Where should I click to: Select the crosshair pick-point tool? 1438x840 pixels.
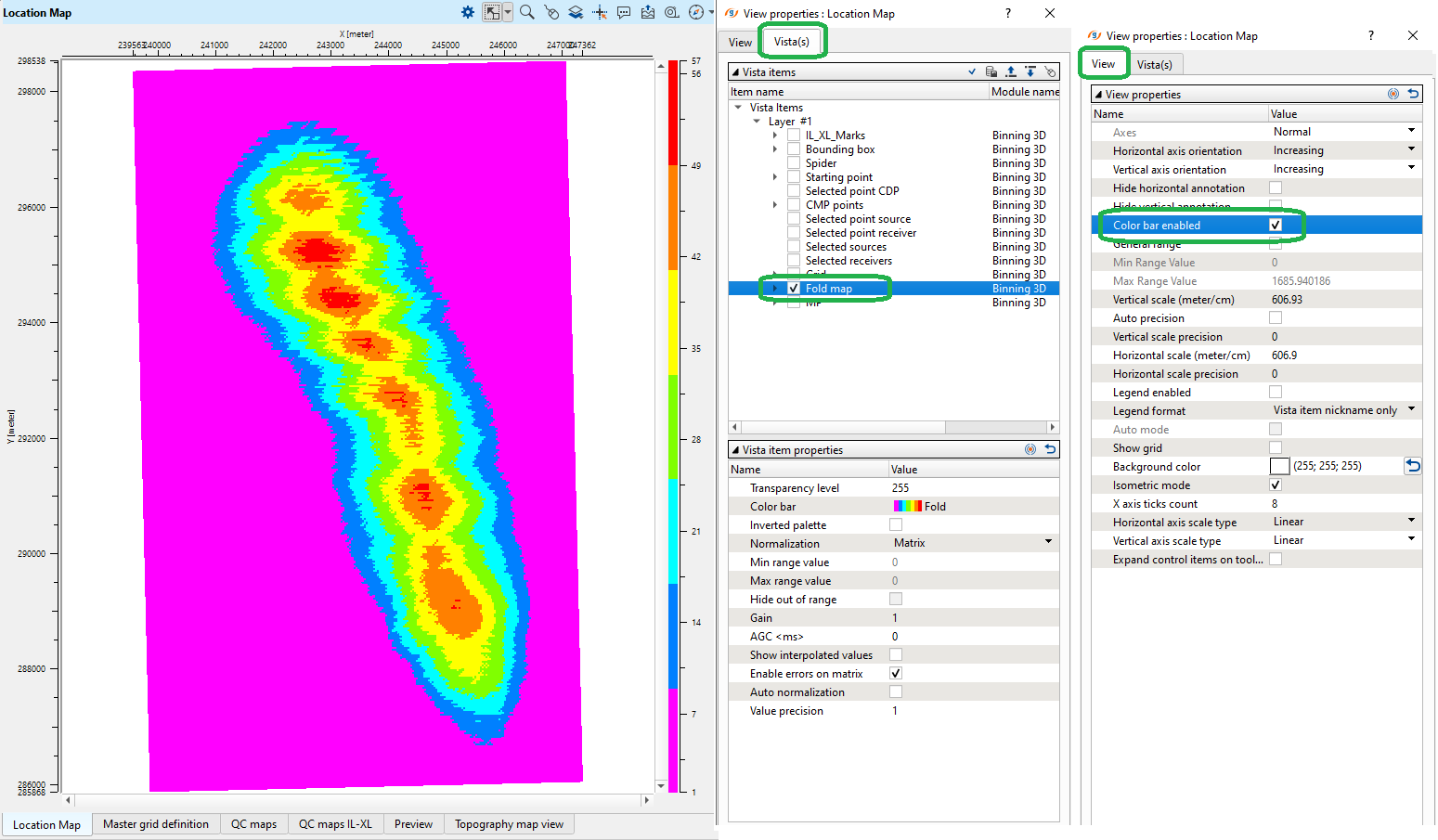600,12
